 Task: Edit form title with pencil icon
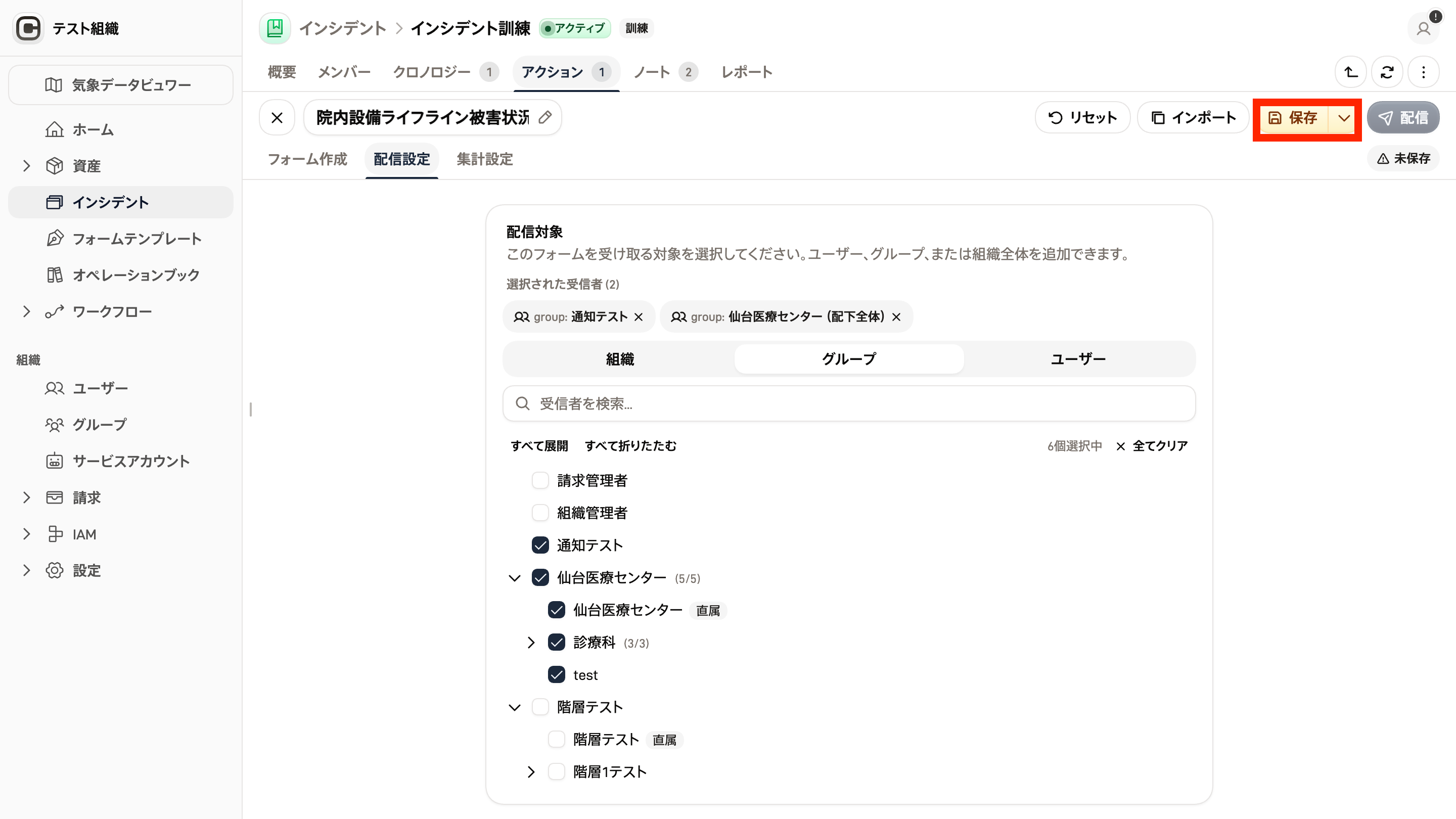tap(545, 118)
